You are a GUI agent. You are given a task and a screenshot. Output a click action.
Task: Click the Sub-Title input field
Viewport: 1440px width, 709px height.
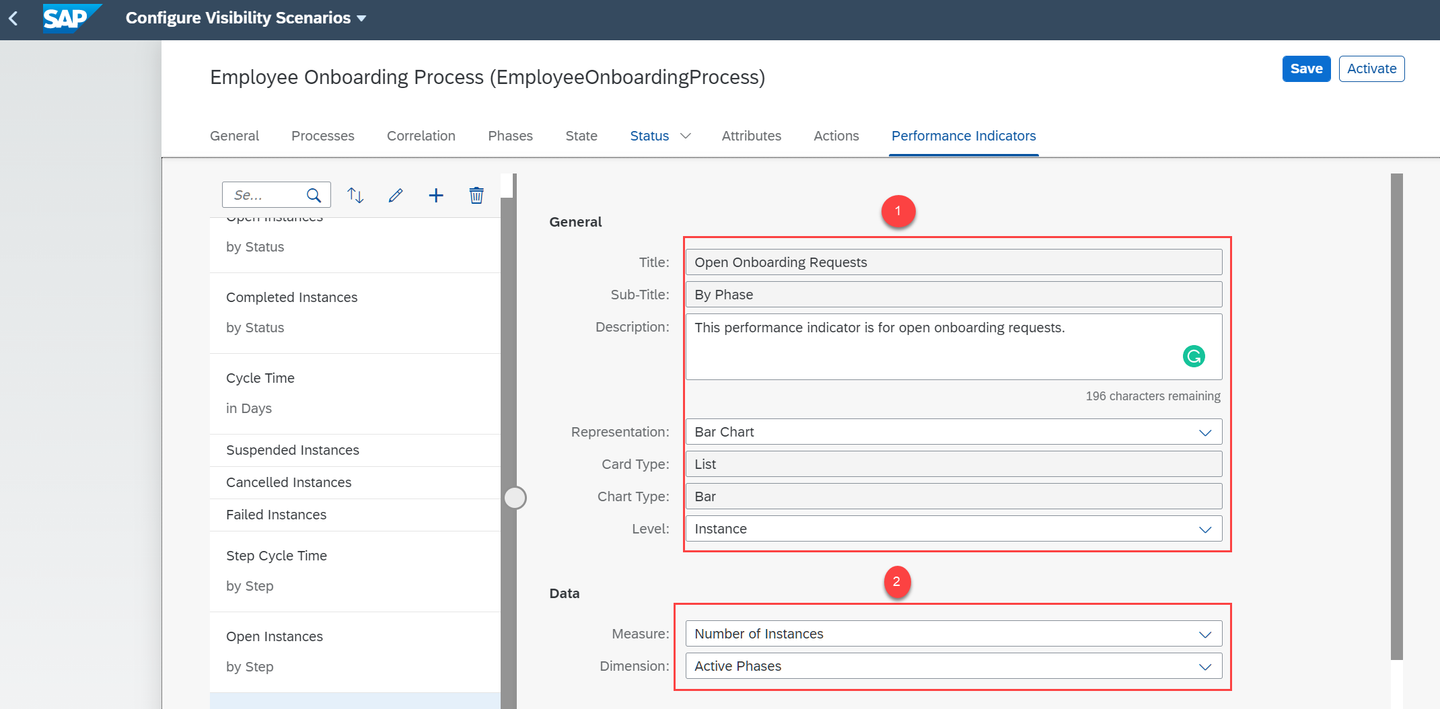coord(954,294)
